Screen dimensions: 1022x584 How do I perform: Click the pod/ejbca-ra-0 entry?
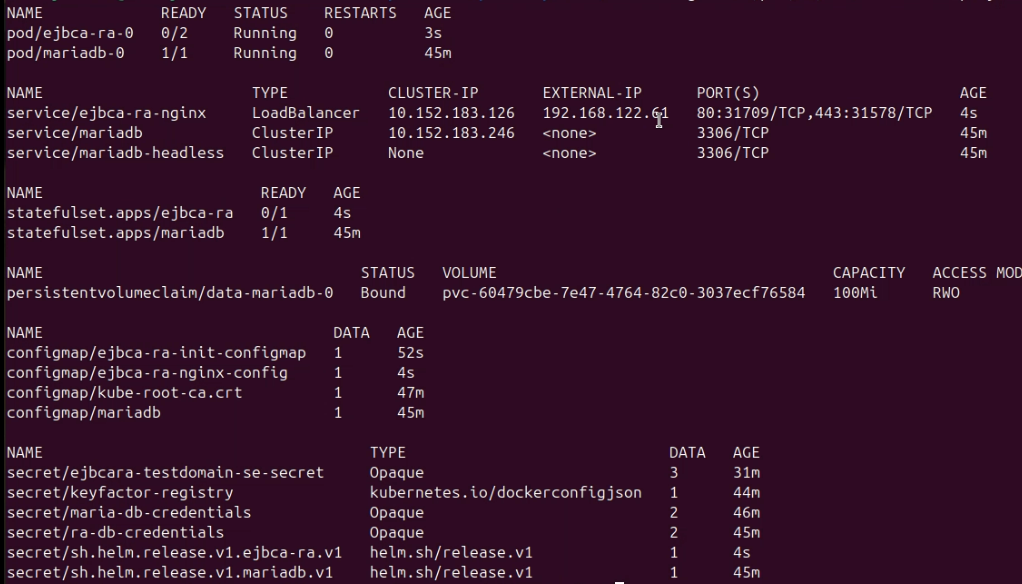coord(65,33)
